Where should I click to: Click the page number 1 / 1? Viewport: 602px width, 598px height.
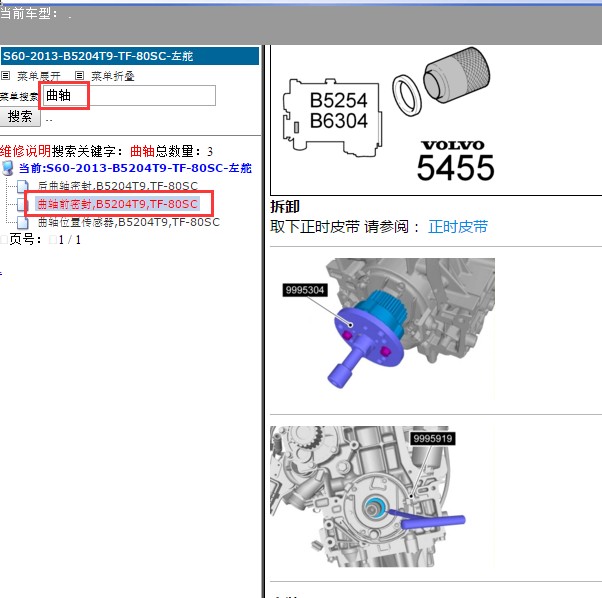70,240
